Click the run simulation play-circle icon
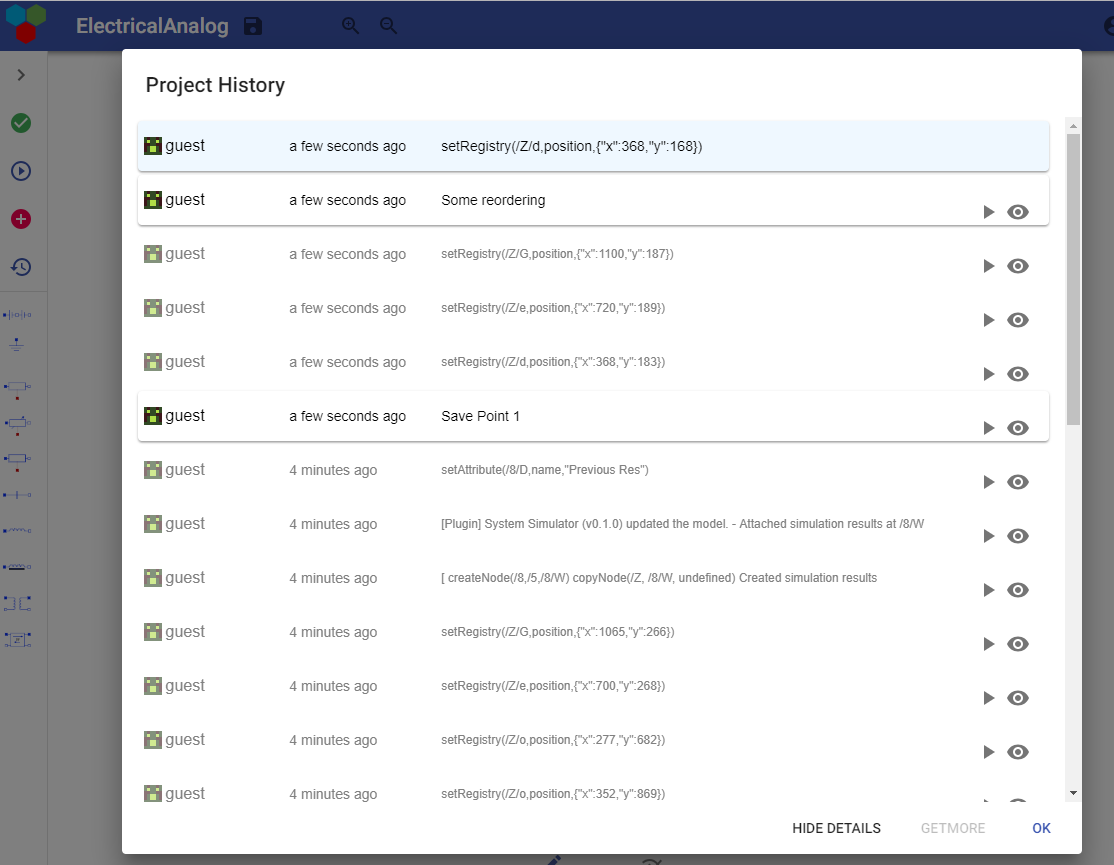This screenshot has width=1114, height=865. (21, 171)
